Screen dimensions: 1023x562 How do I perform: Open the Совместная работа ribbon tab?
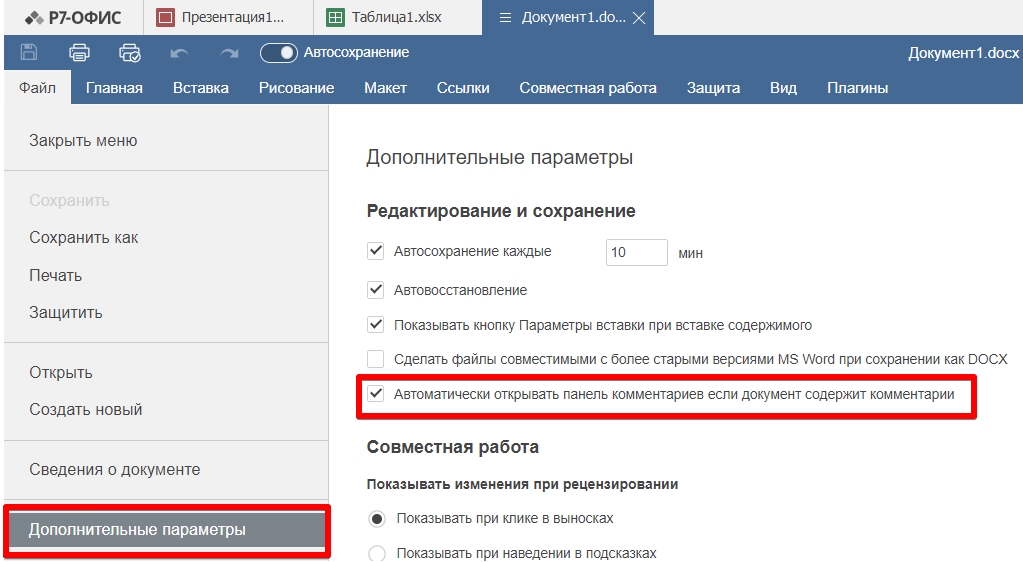587,88
